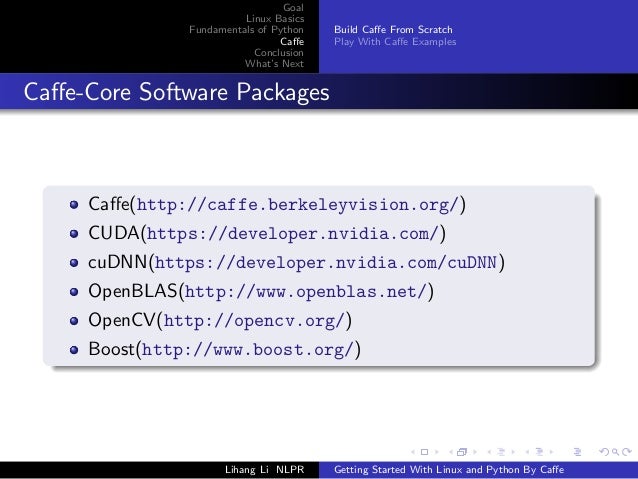
Task: Jump to the Goal section in header
Action: tap(293, 7)
